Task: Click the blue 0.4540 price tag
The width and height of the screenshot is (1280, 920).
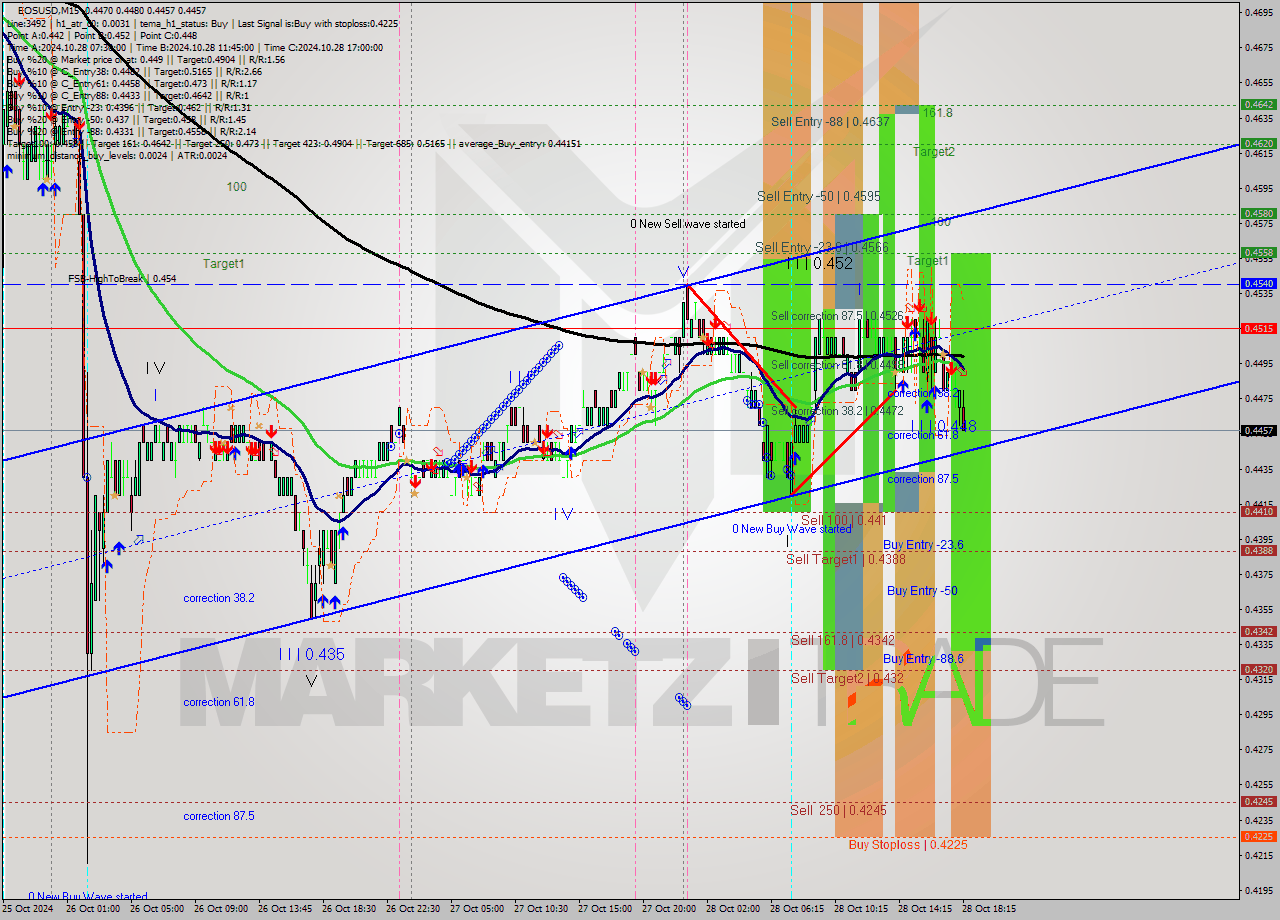Action: pos(1258,284)
